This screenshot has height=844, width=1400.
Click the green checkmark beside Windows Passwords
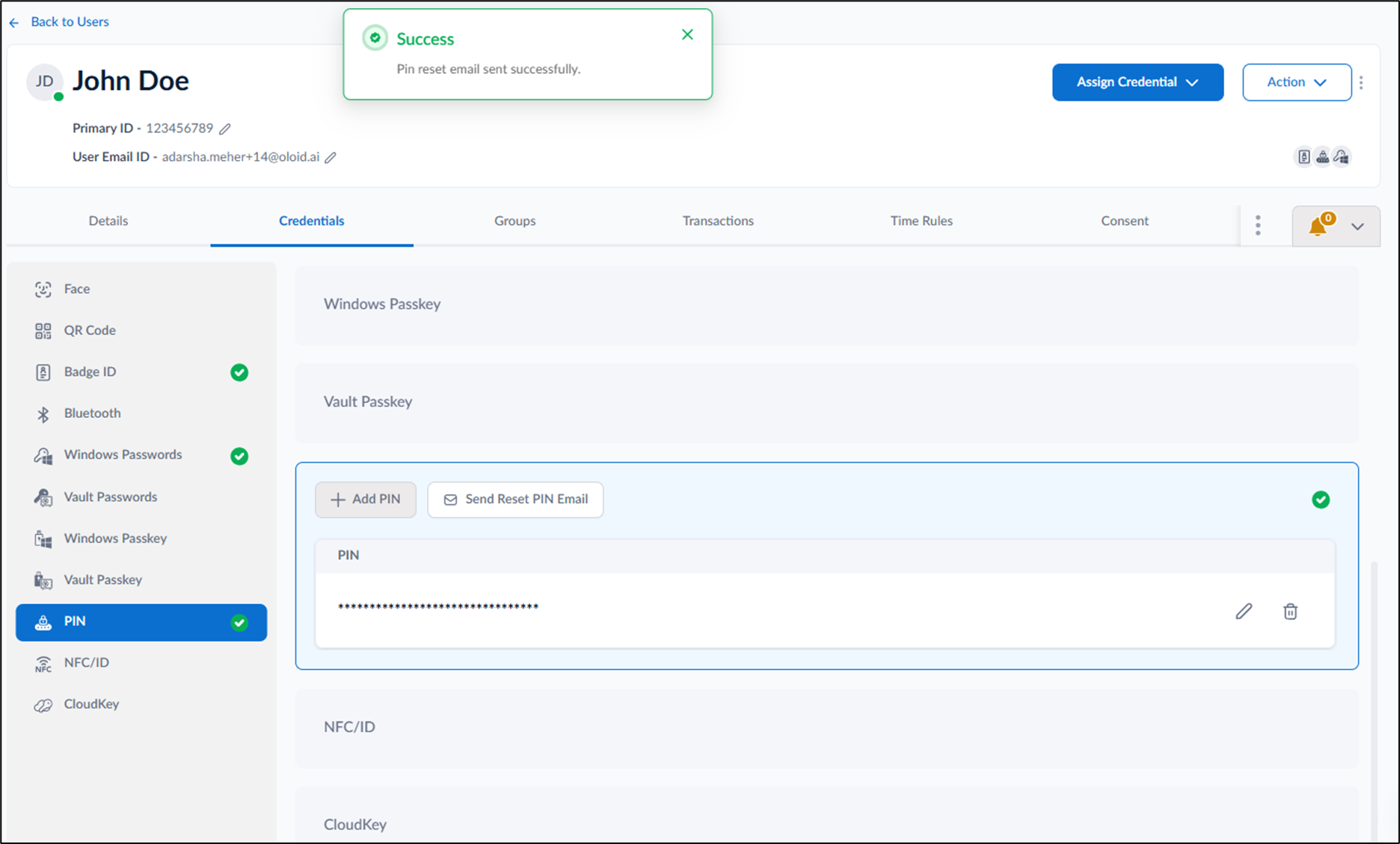239,456
